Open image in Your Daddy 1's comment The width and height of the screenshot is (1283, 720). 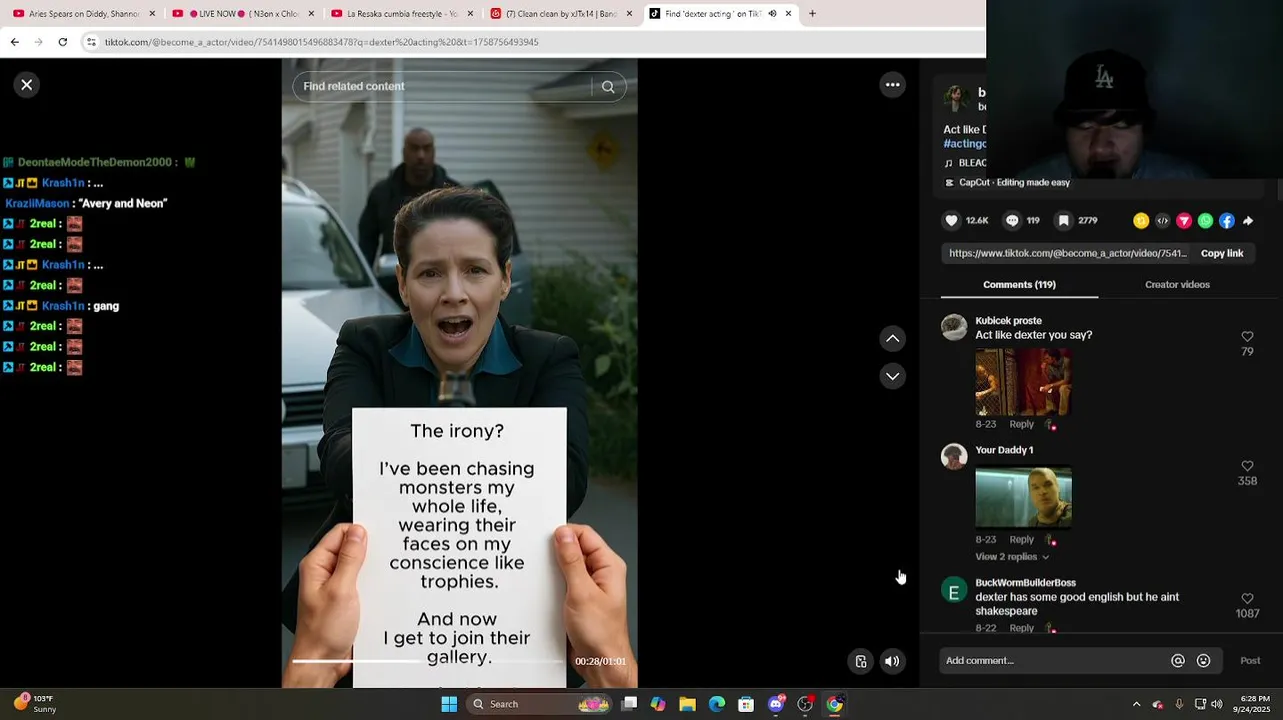[x=1023, y=496]
